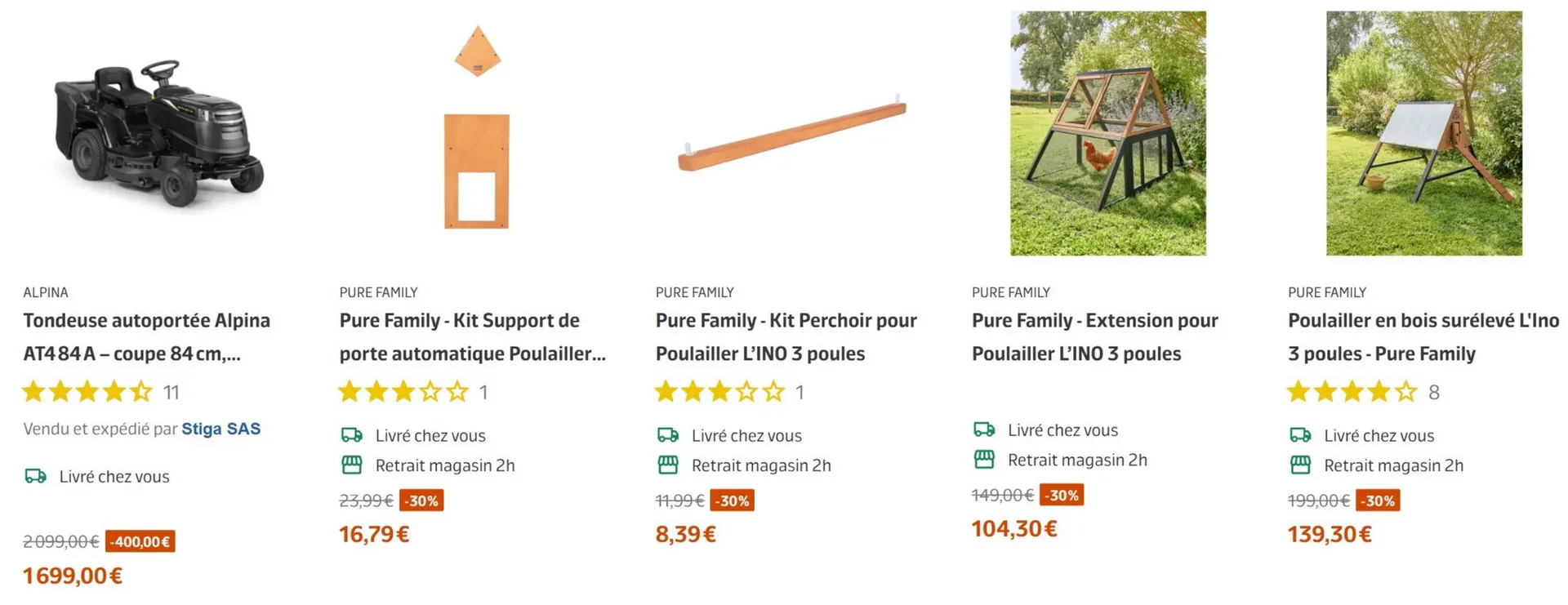This screenshot has width=1568, height=605.
Task: Click the -400,00€ discount badge
Action: [x=140, y=541]
